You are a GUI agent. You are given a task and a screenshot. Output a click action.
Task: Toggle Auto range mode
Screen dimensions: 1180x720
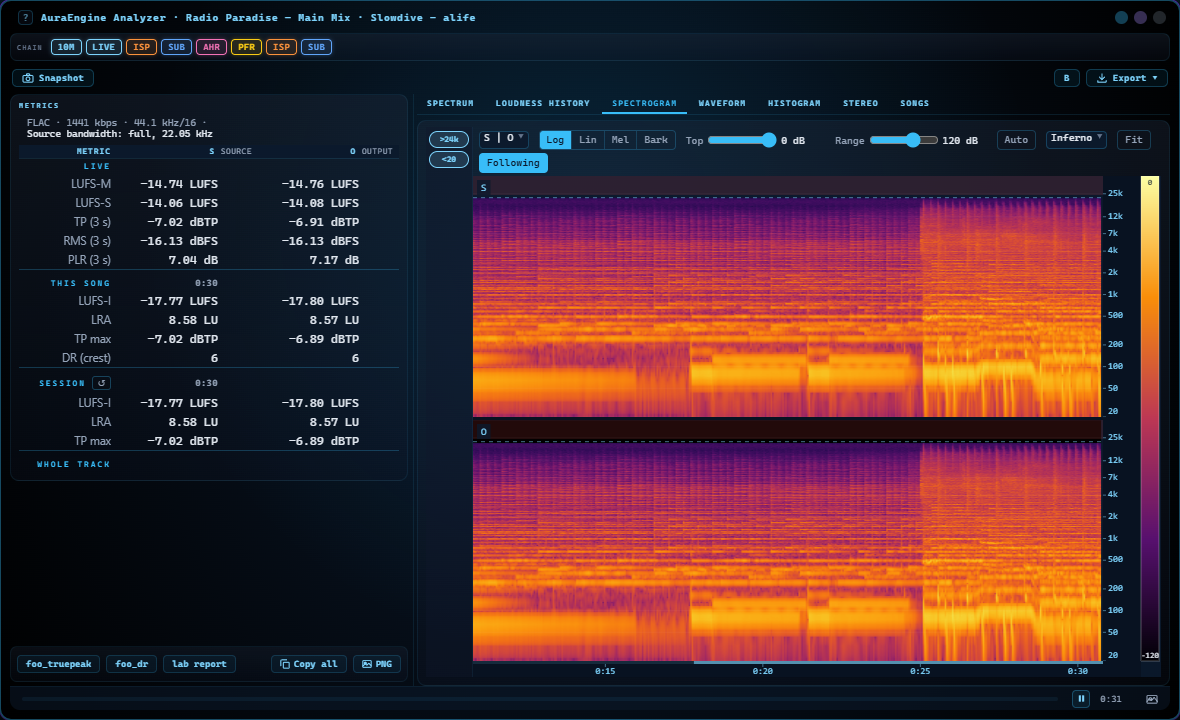(1016, 140)
